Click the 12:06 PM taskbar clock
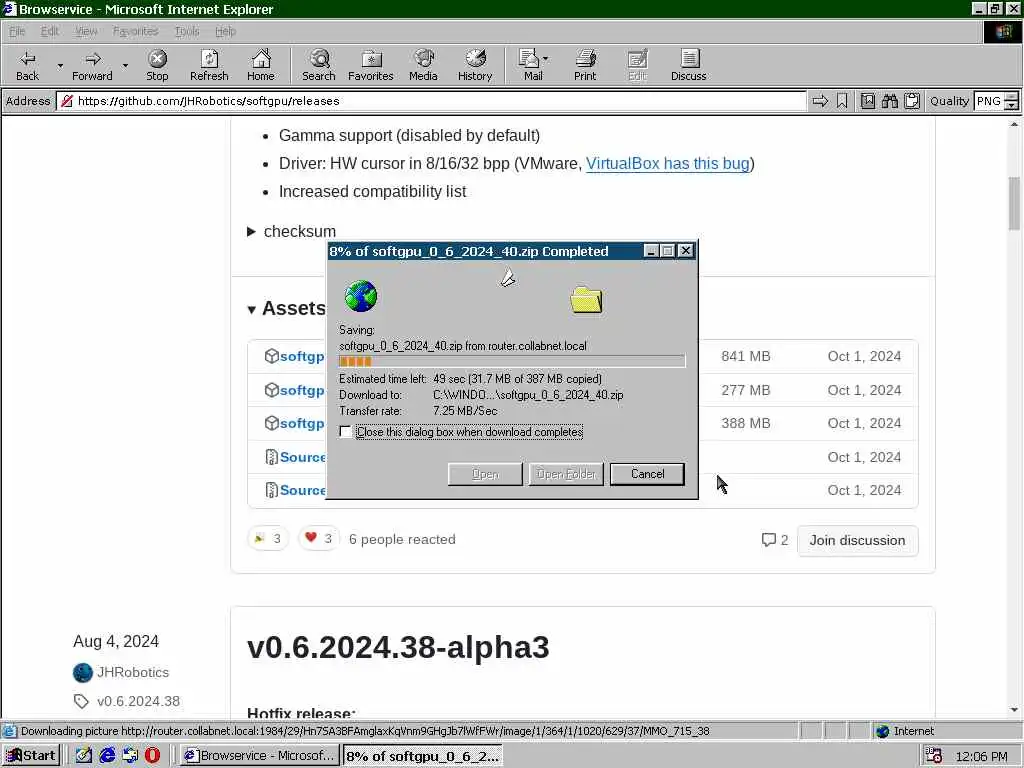 [981, 756]
